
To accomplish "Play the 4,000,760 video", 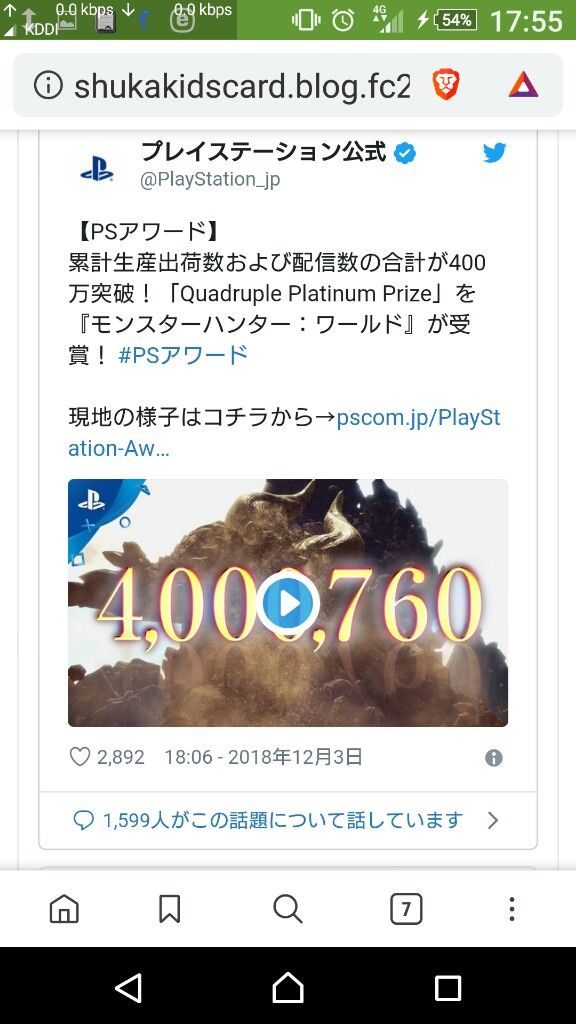I will tap(287, 603).
